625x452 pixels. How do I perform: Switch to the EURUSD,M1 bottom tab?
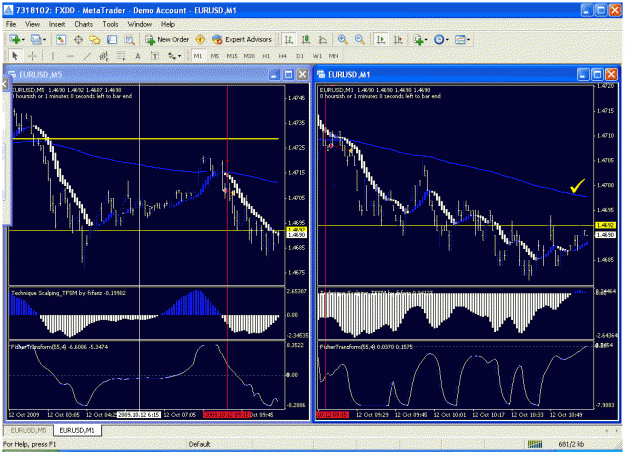[77, 430]
